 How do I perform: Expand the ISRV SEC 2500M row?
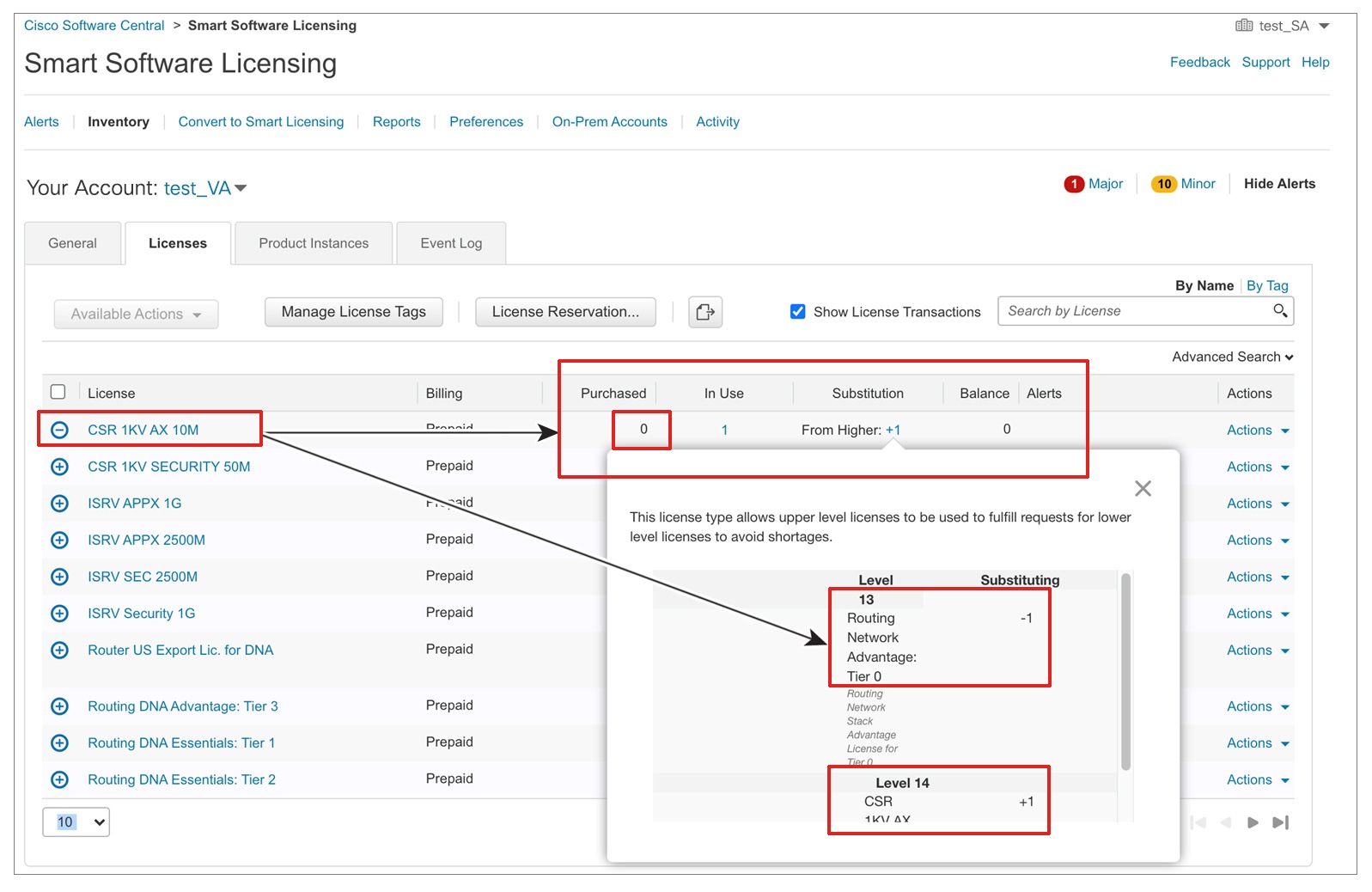[x=59, y=577]
